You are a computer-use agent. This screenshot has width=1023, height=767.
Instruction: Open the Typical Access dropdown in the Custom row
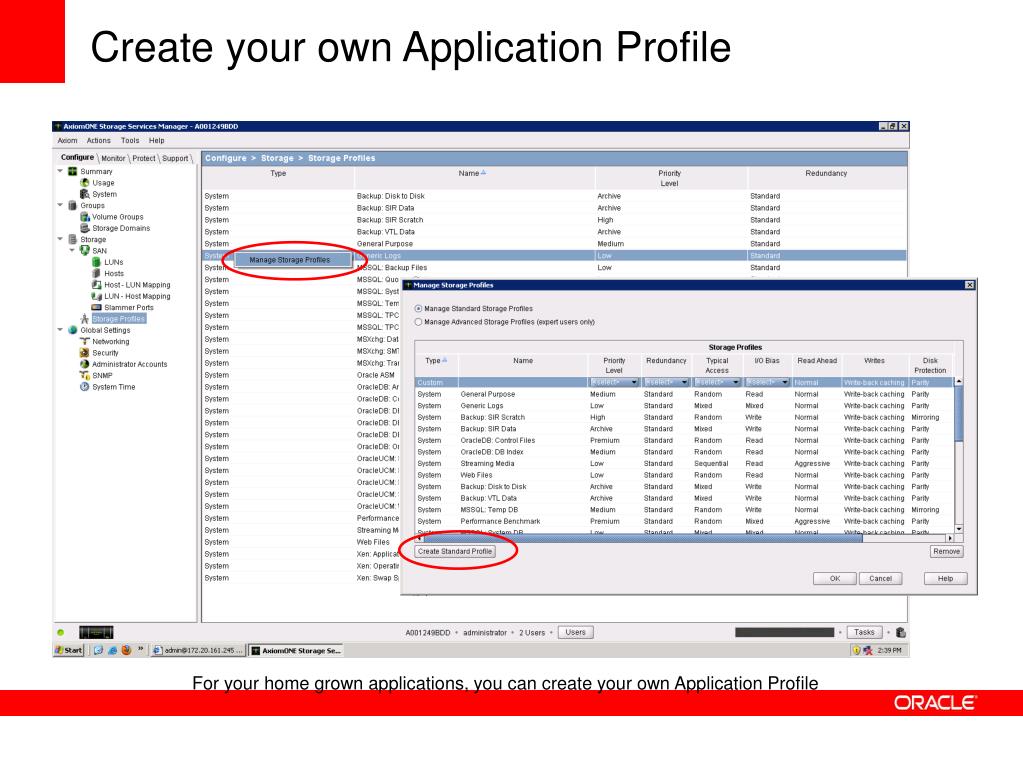(717, 382)
